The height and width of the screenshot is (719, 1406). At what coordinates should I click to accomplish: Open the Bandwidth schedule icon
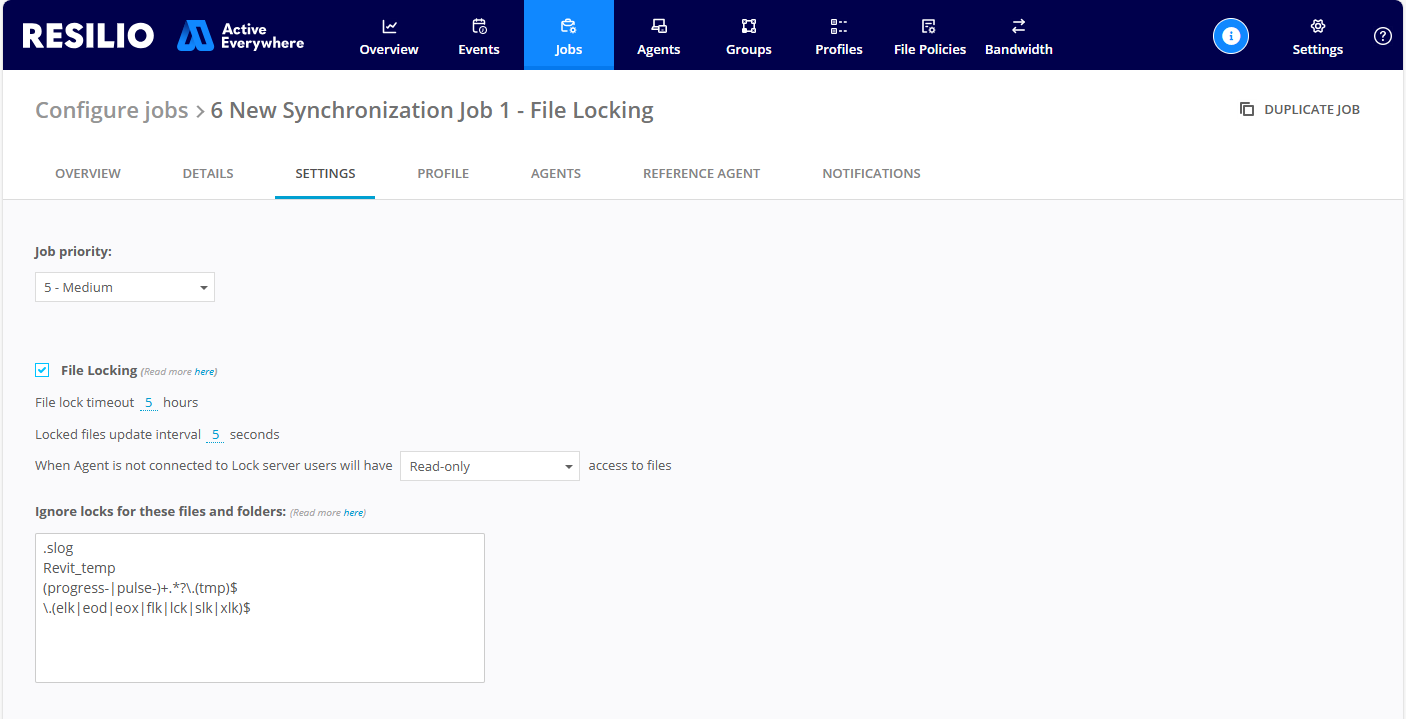[1019, 24]
